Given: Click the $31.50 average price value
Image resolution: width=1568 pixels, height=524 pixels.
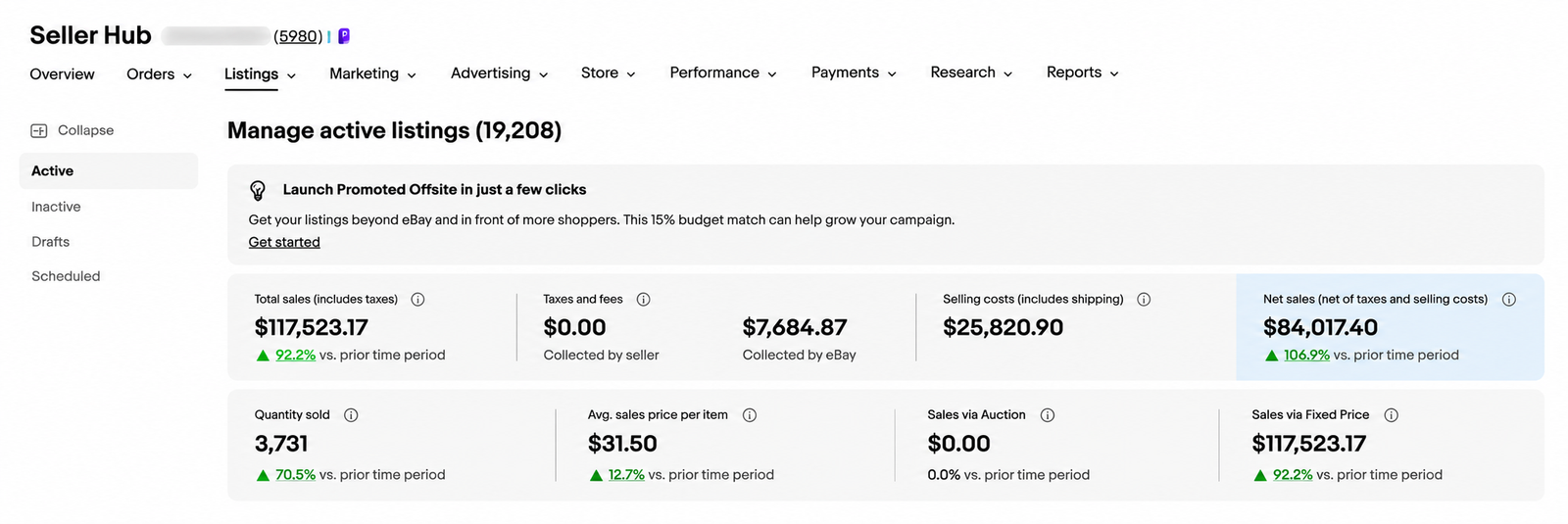Looking at the screenshot, I should point(622,445).
